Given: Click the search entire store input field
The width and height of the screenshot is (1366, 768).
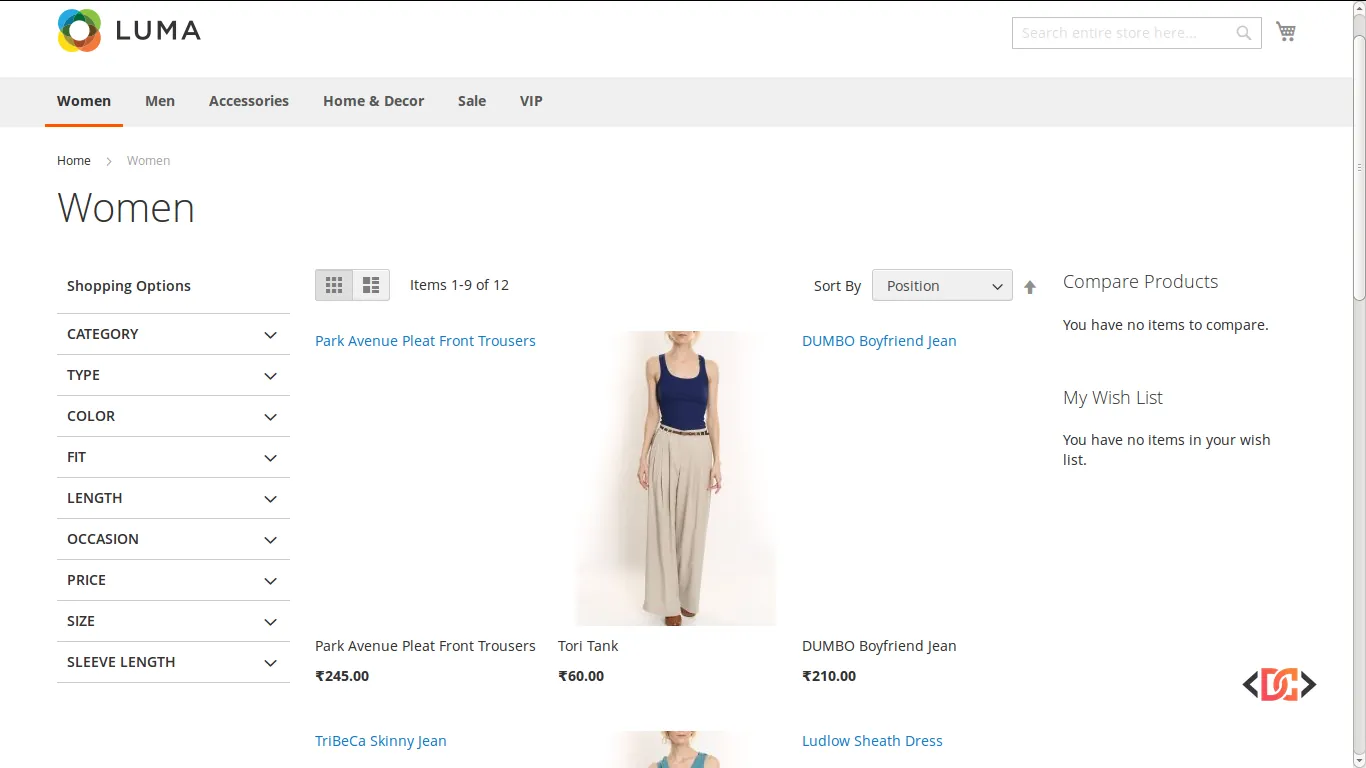Looking at the screenshot, I should point(1120,33).
